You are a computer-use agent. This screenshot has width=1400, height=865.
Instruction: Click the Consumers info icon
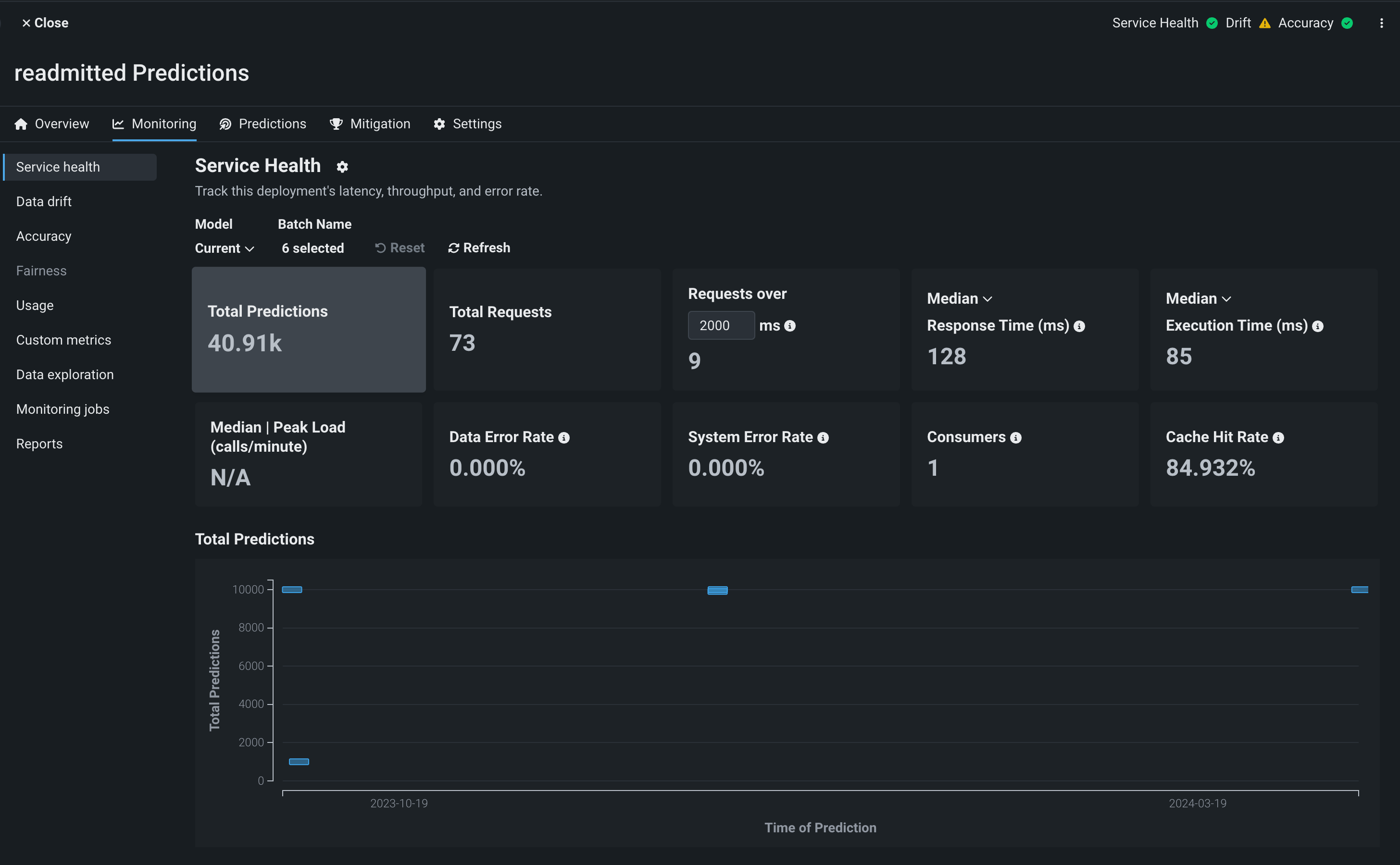click(1015, 438)
